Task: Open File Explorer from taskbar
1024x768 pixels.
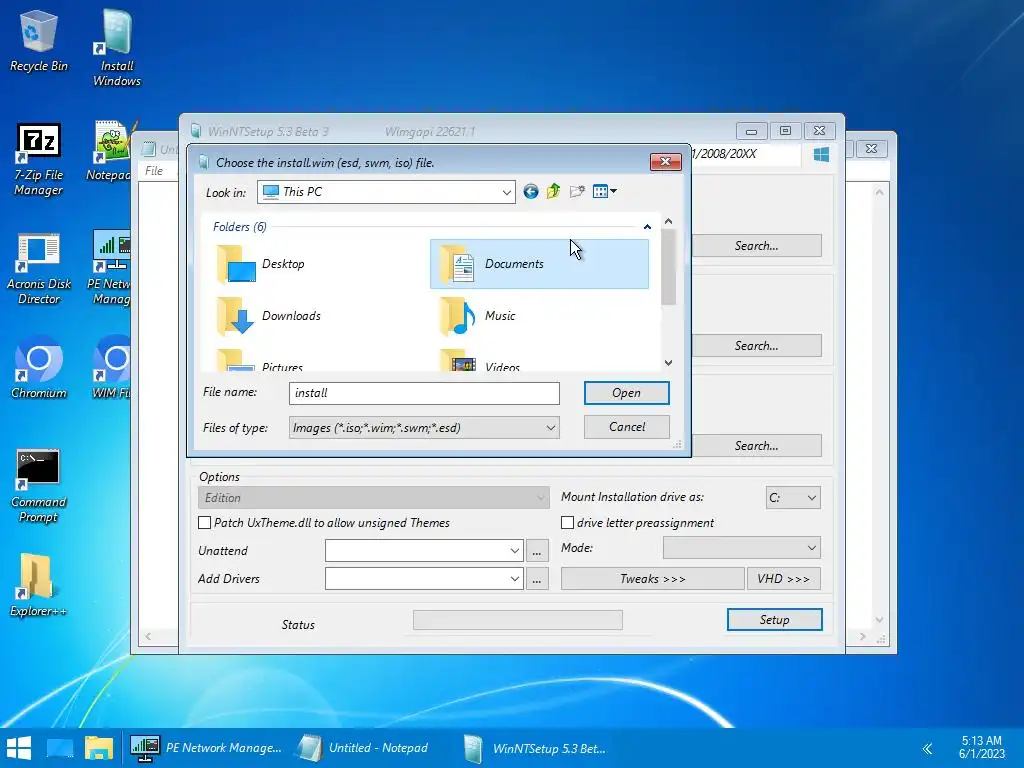Action: coord(99,748)
